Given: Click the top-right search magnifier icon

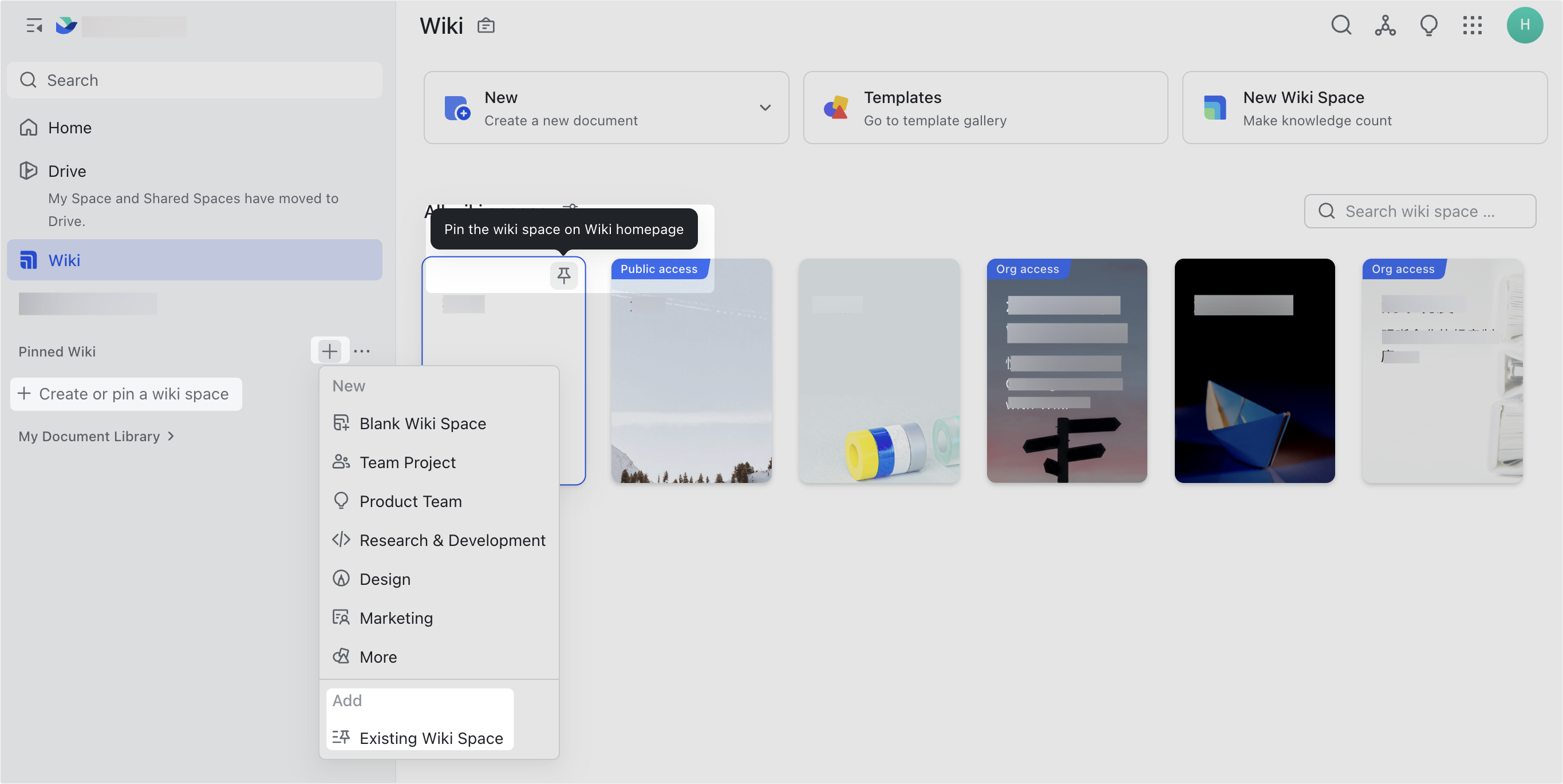Looking at the screenshot, I should tap(1341, 26).
